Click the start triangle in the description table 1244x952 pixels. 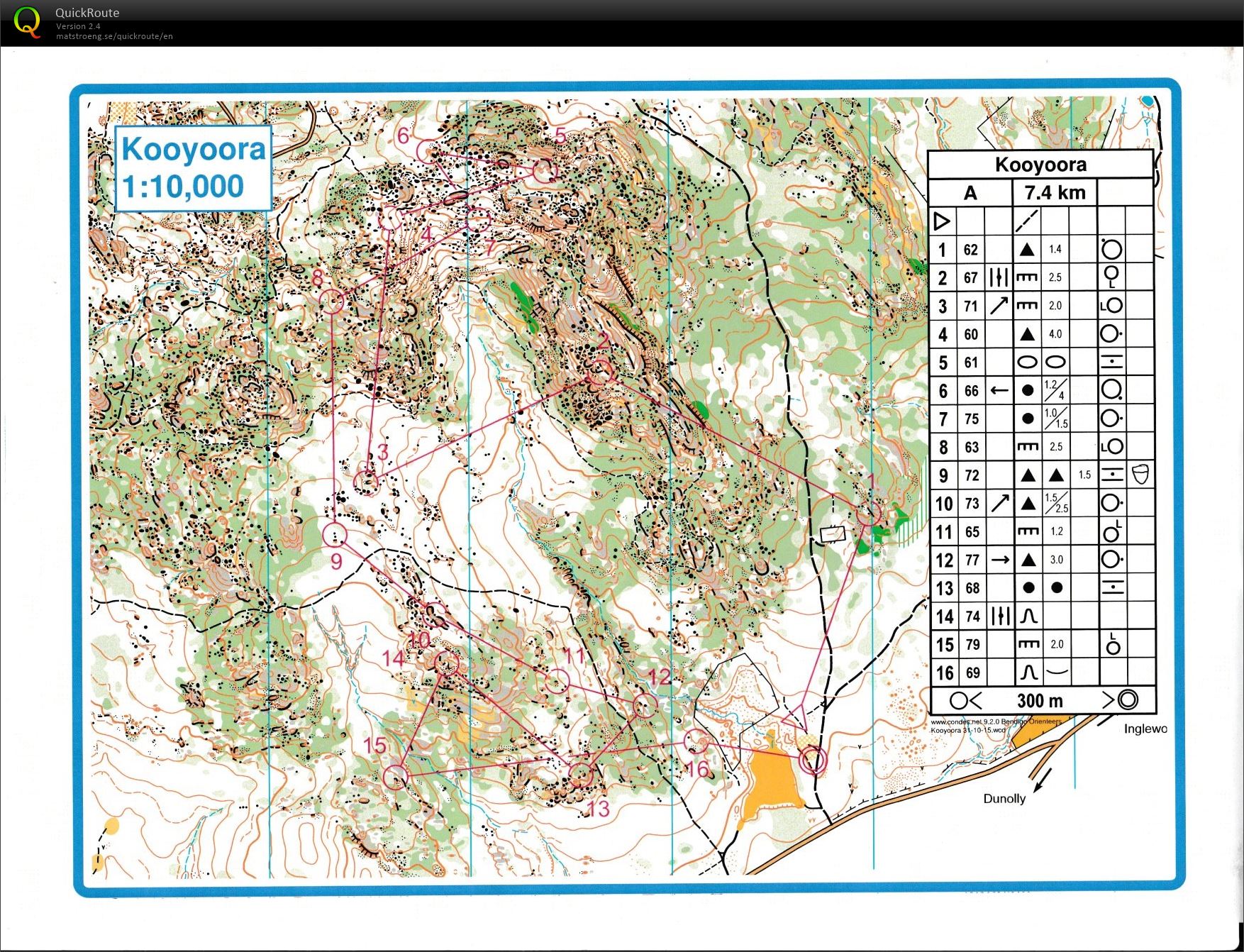941,221
